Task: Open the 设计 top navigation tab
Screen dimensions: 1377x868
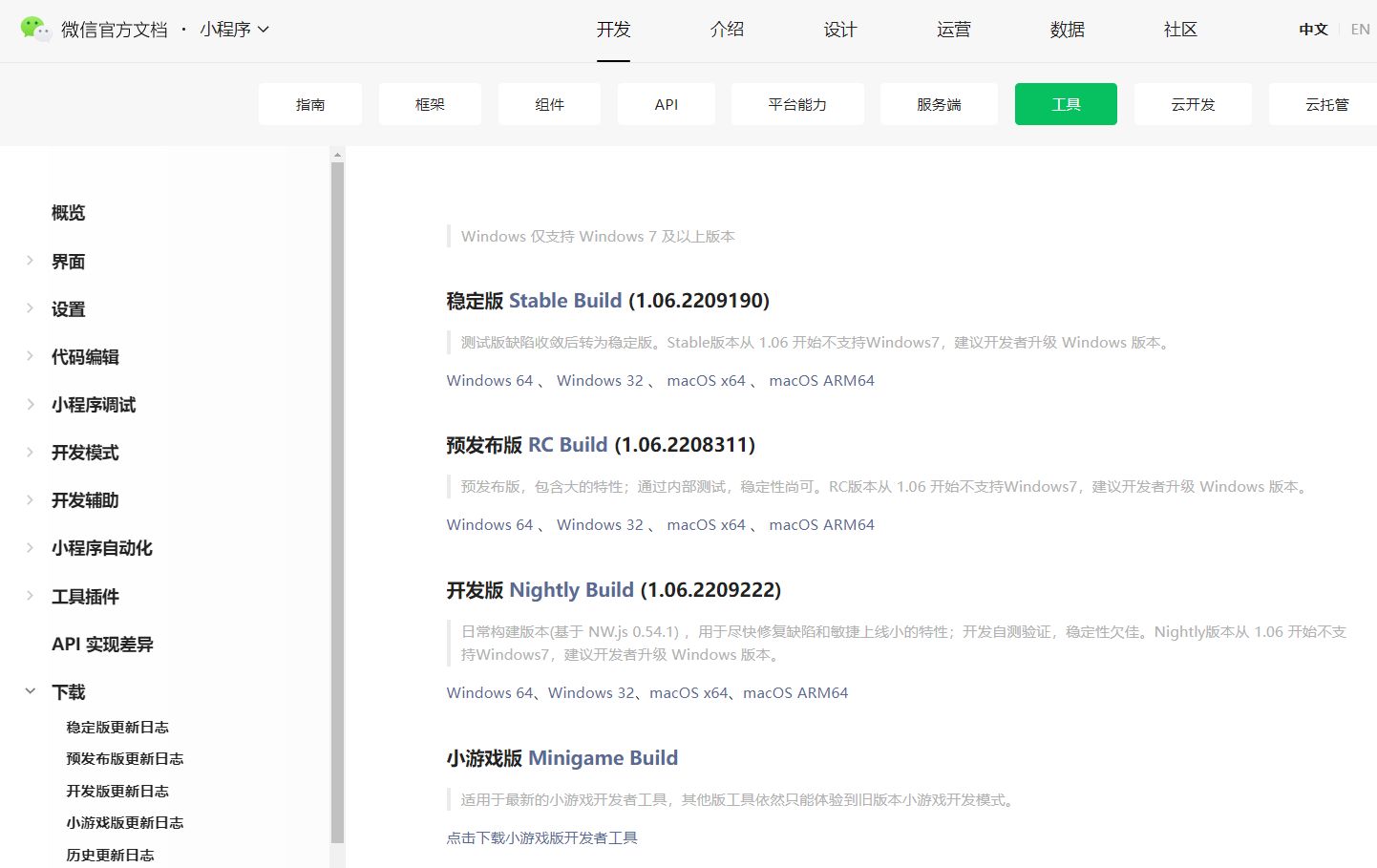Action: [x=840, y=30]
